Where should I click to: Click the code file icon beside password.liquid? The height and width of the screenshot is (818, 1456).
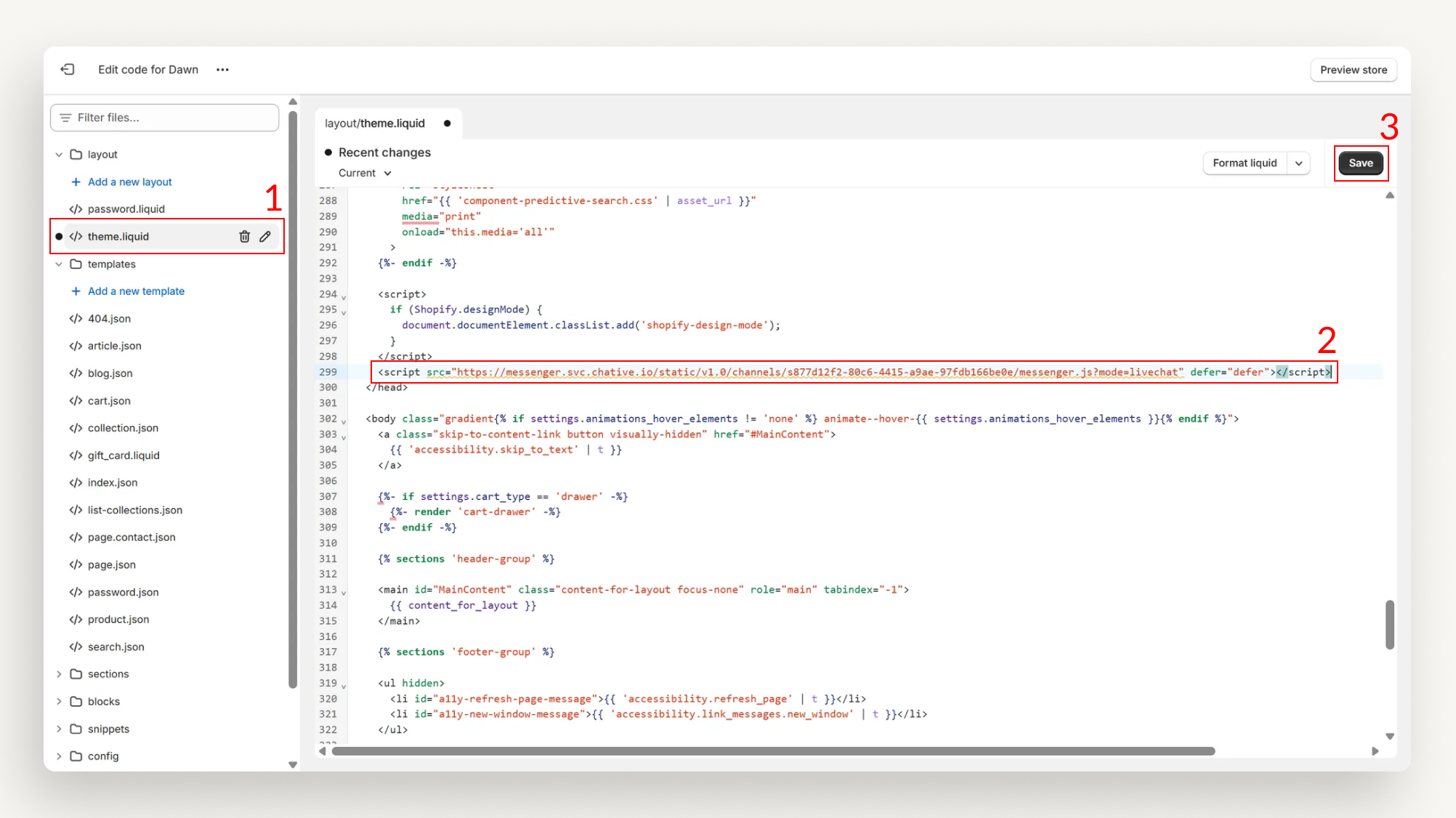click(x=76, y=208)
